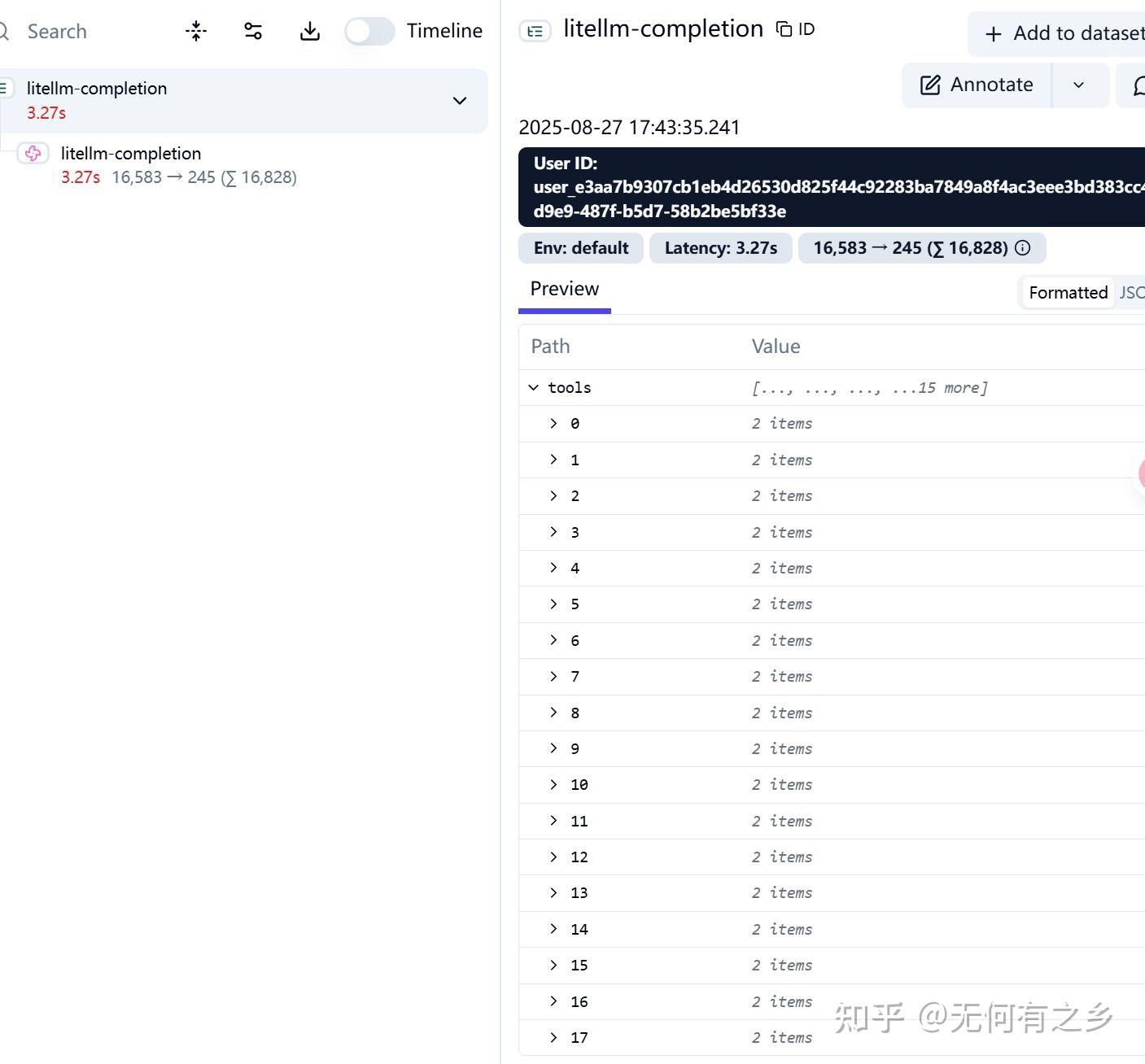Viewport: 1145px width, 1064px height.
Task: Collapse the tools list chevron
Action: [x=535, y=387]
